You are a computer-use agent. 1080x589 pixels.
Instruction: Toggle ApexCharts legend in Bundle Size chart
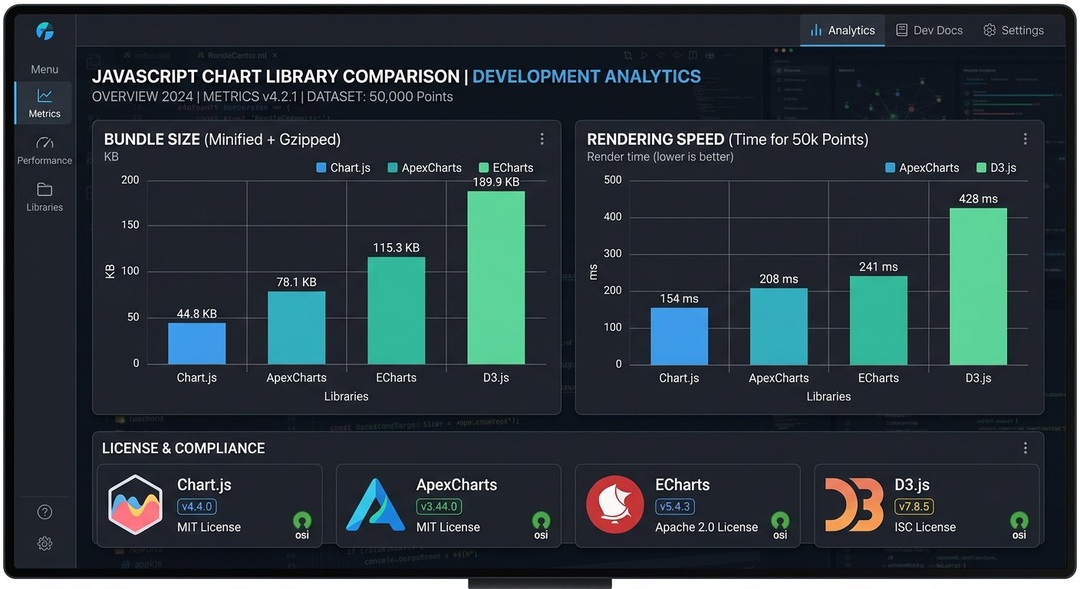(x=424, y=167)
